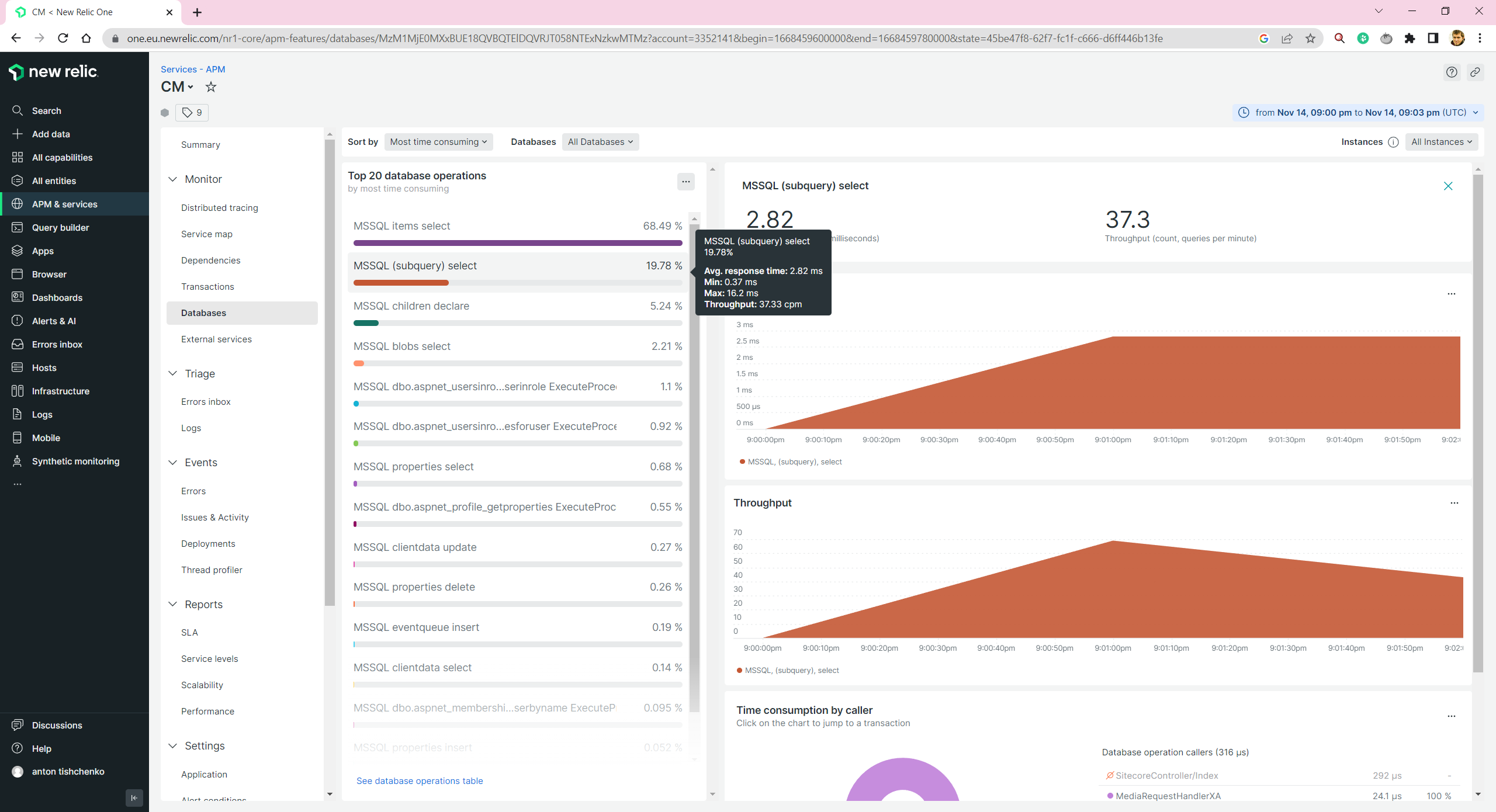Image resolution: width=1496 pixels, height=812 pixels.
Task: Open the help icon at top right
Action: [x=1452, y=72]
